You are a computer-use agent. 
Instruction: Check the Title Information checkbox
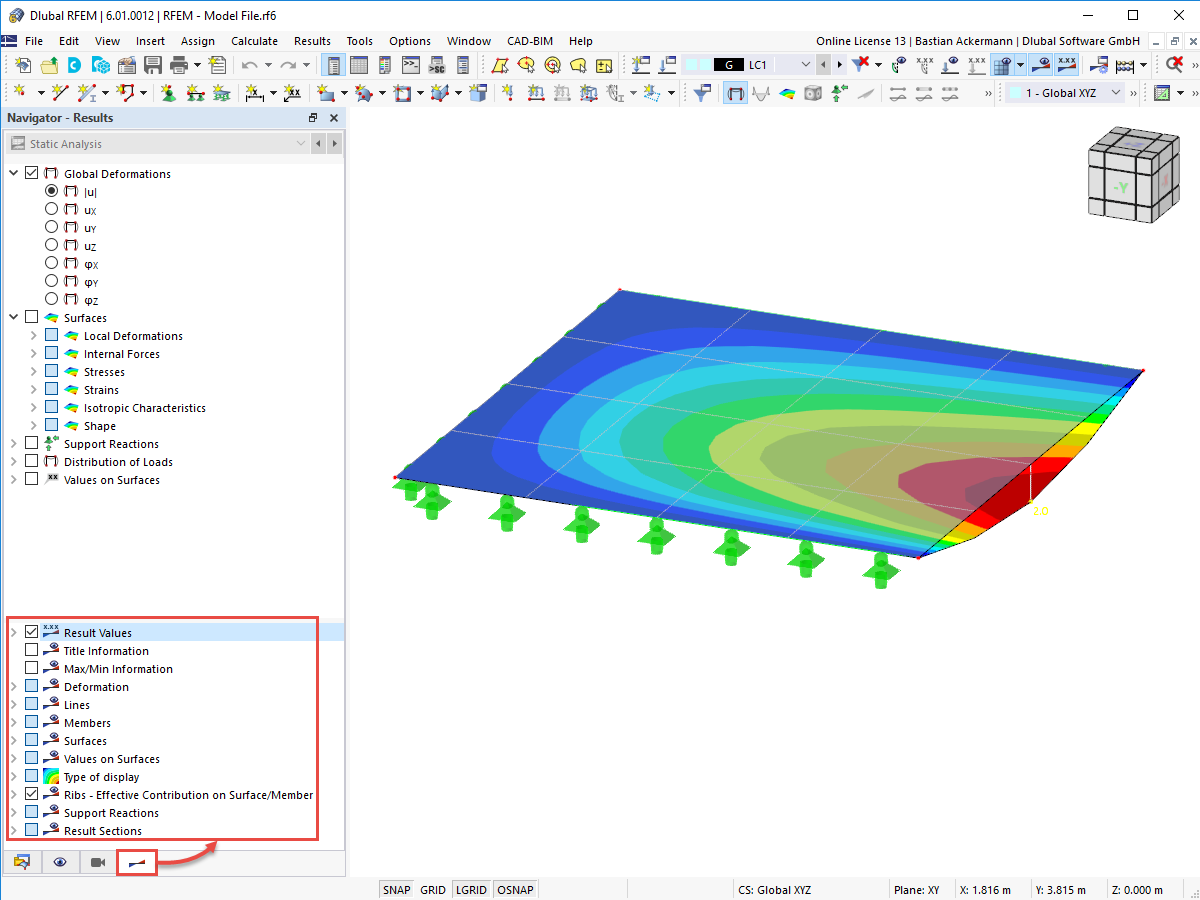coord(32,650)
